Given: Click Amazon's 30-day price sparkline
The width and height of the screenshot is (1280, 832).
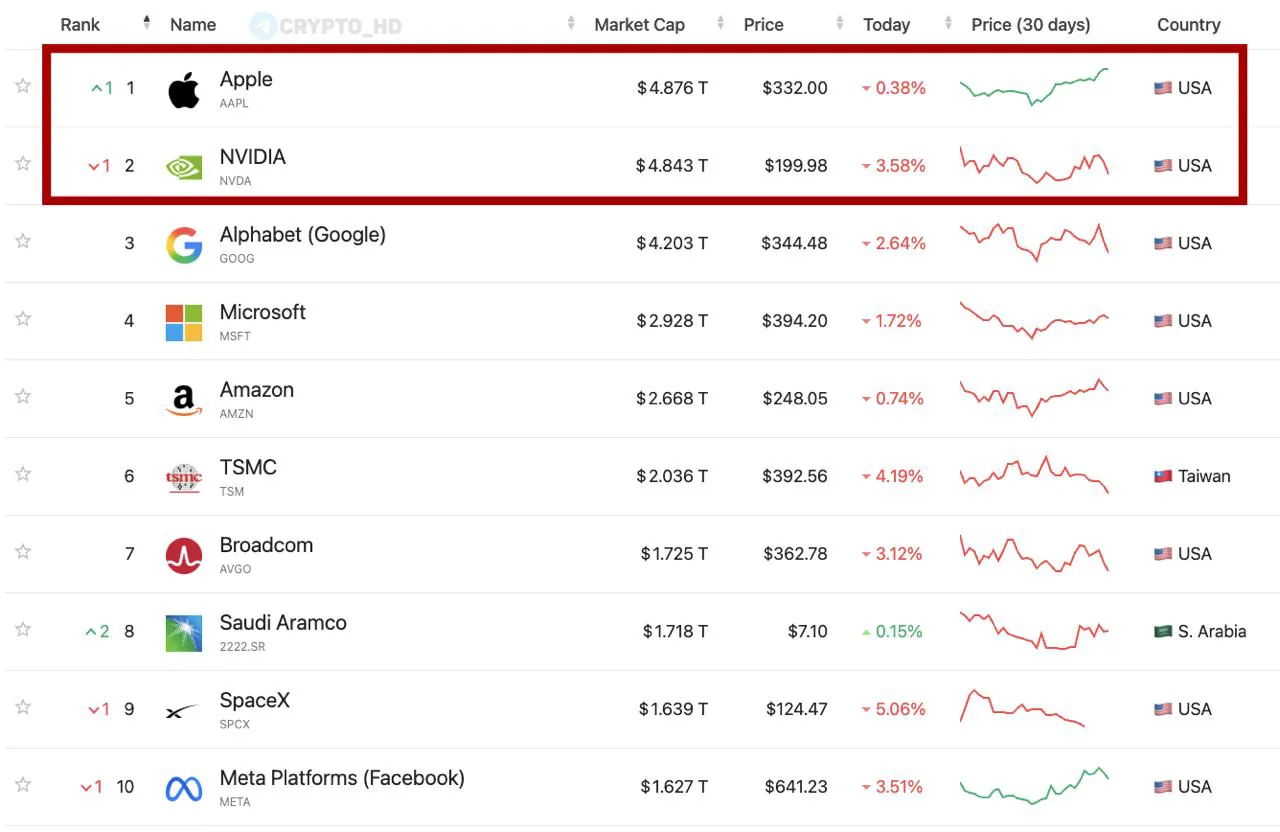Looking at the screenshot, I should 1035,397.
